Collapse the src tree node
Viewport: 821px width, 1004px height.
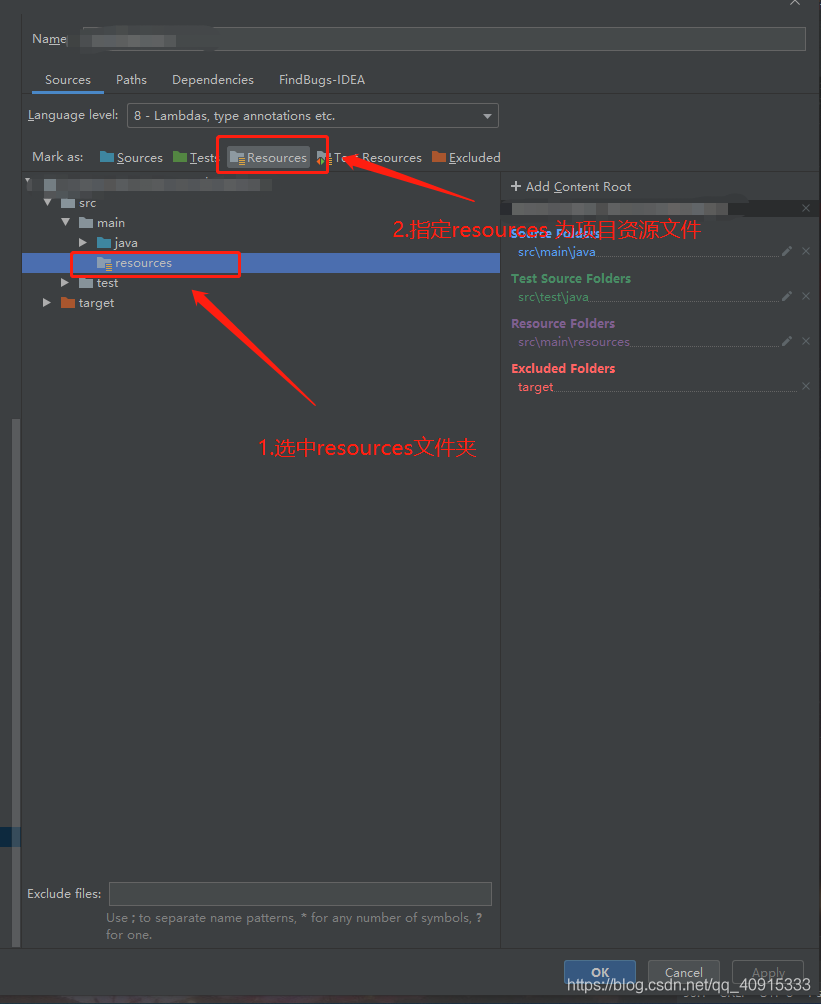(47, 202)
